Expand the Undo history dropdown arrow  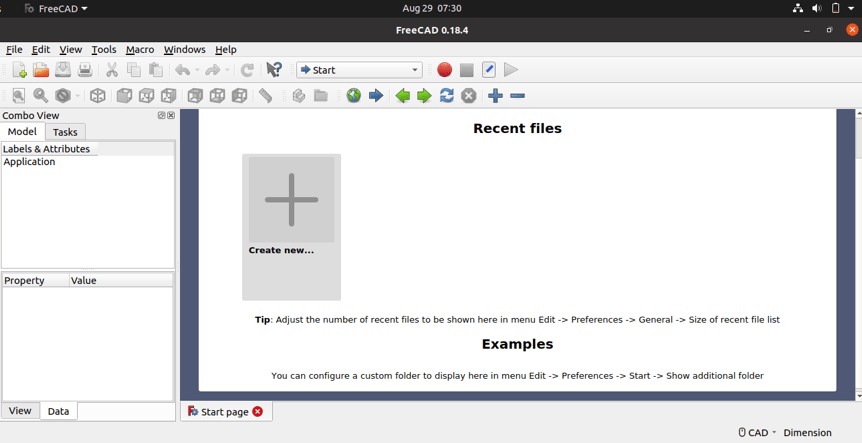[x=197, y=70]
